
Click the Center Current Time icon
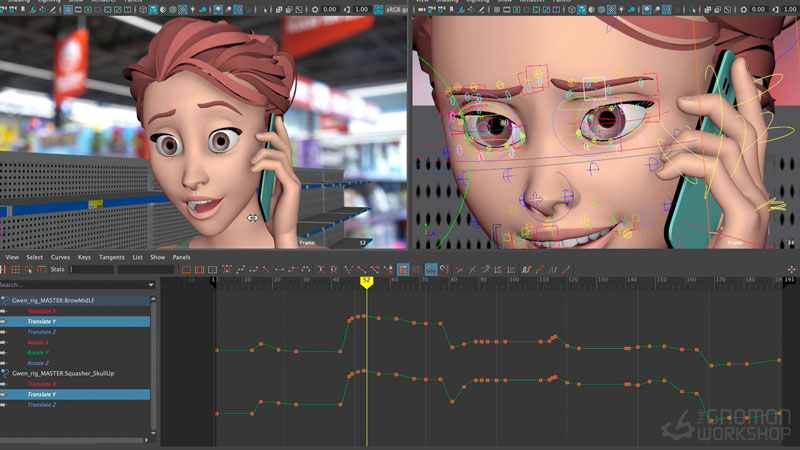tap(213, 269)
